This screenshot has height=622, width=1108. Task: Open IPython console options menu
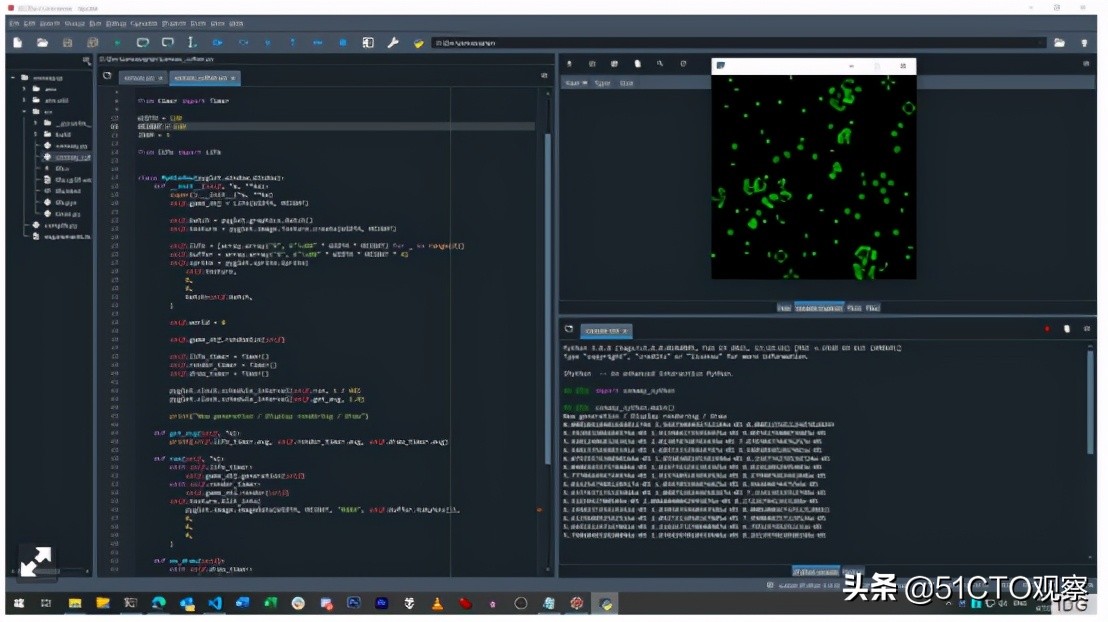coord(1087,329)
